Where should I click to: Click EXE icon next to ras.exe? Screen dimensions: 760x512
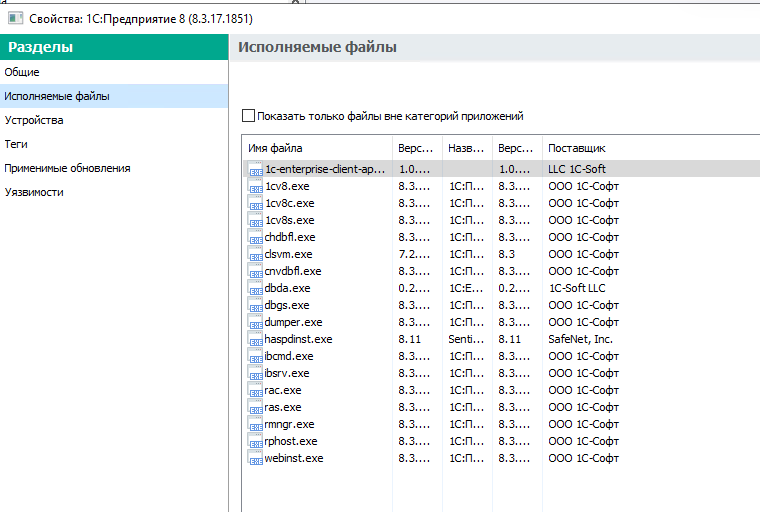point(255,407)
